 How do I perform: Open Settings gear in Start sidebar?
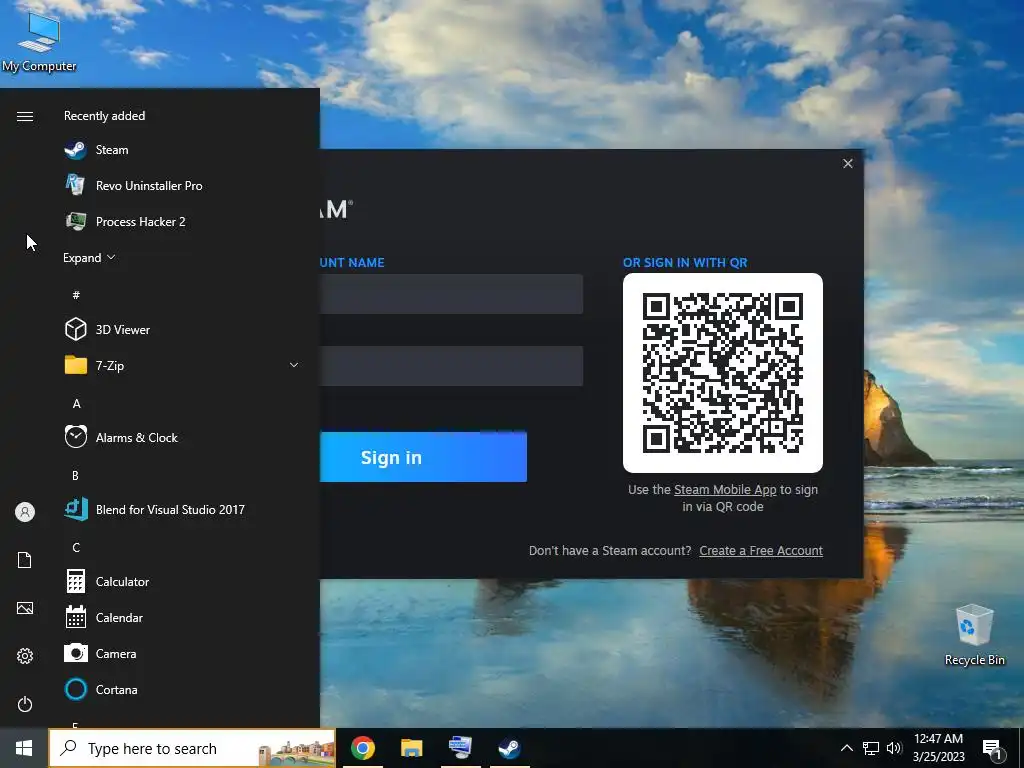pos(25,656)
